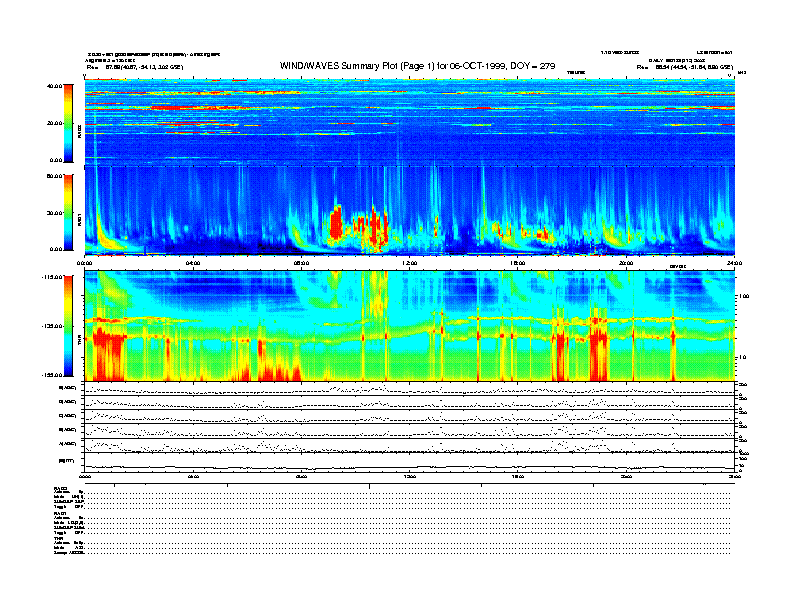Image resolution: width=792 pixels, height=612 pixels.
Task: Click the 10 tick label on TNR right axis
Action: (742, 358)
